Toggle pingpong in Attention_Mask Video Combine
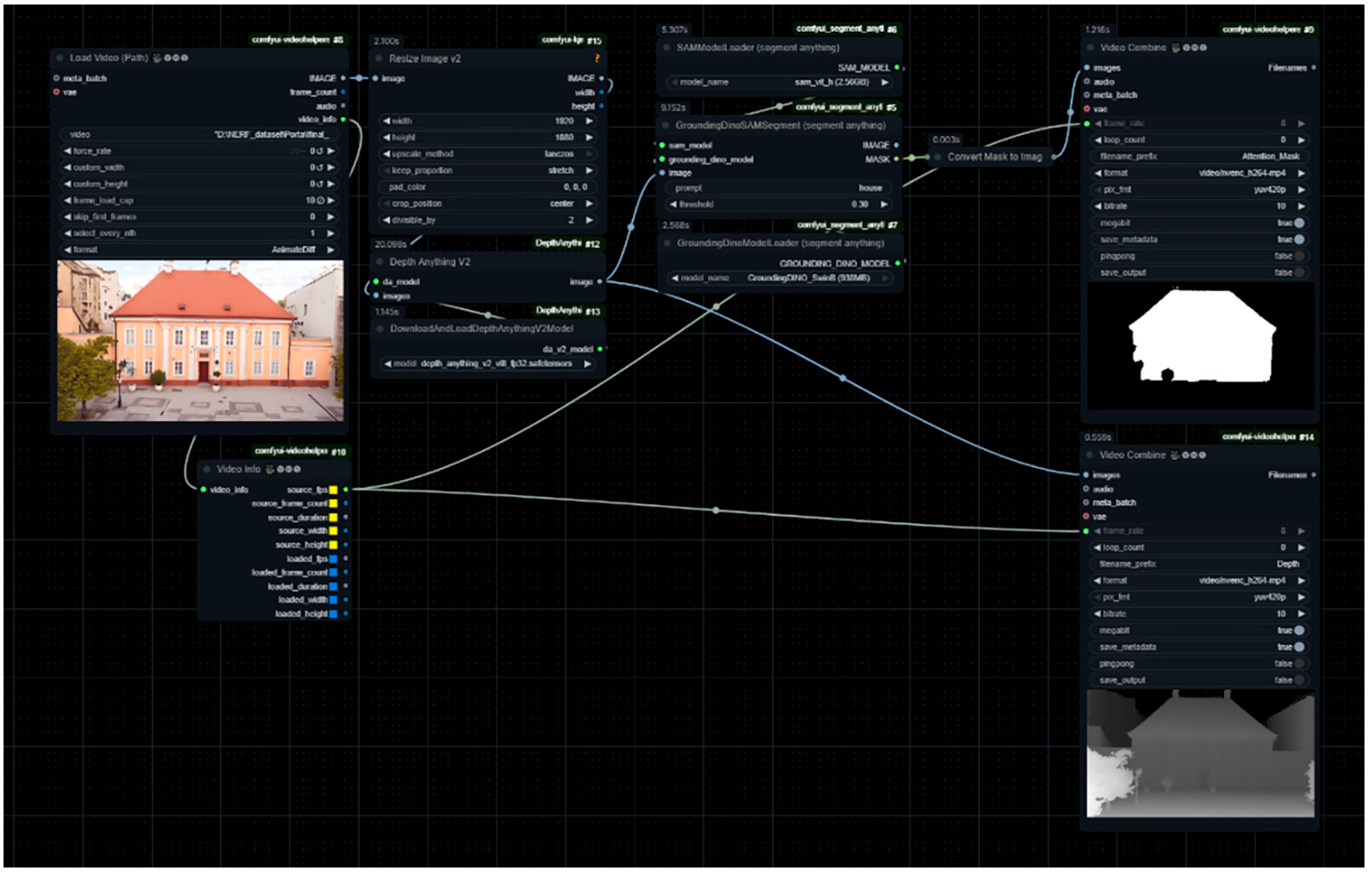This screenshot has width=1372, height=876. pos(1300,257)
